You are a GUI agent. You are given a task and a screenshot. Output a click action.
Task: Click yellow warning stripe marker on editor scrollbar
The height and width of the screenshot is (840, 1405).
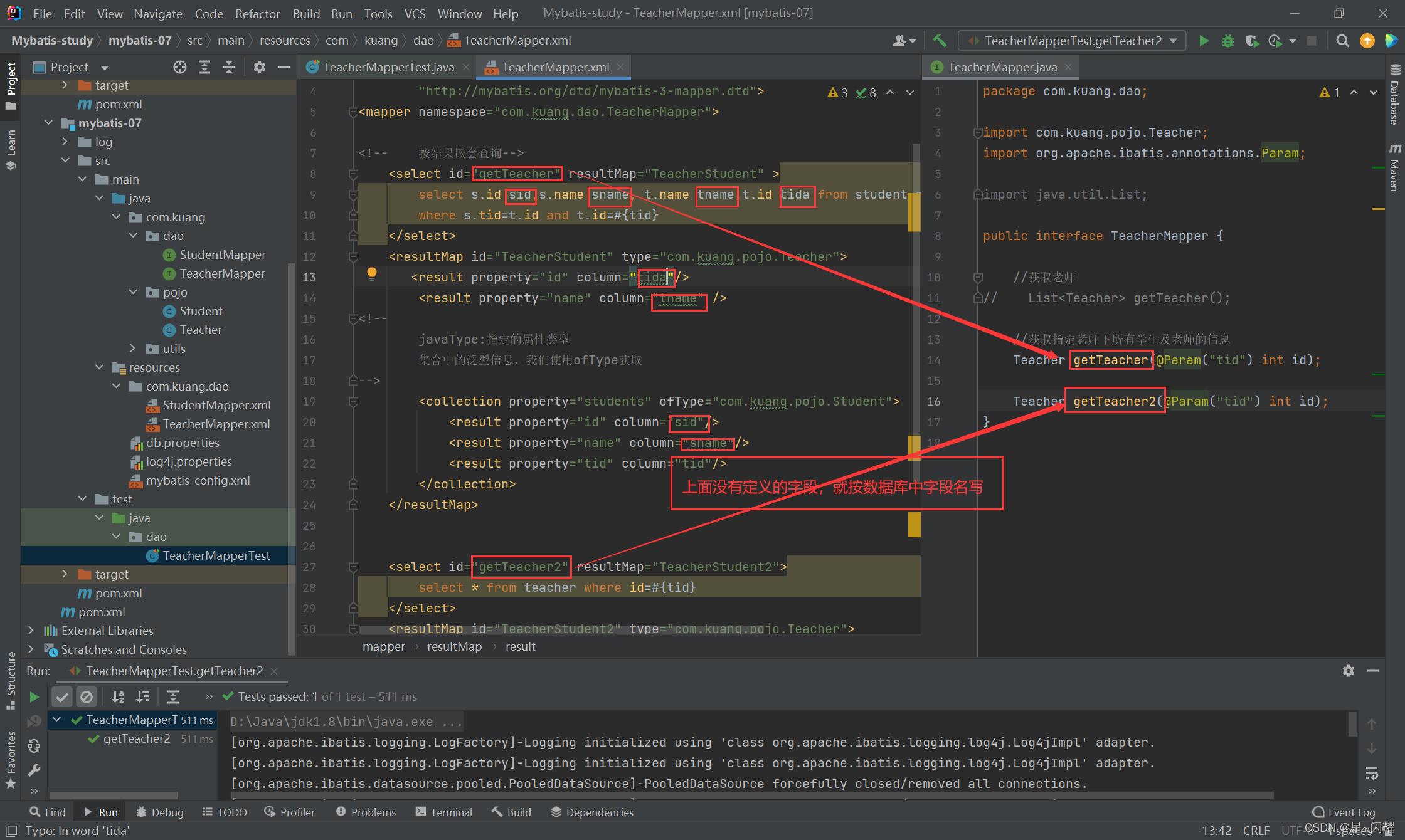pos(914,524)
